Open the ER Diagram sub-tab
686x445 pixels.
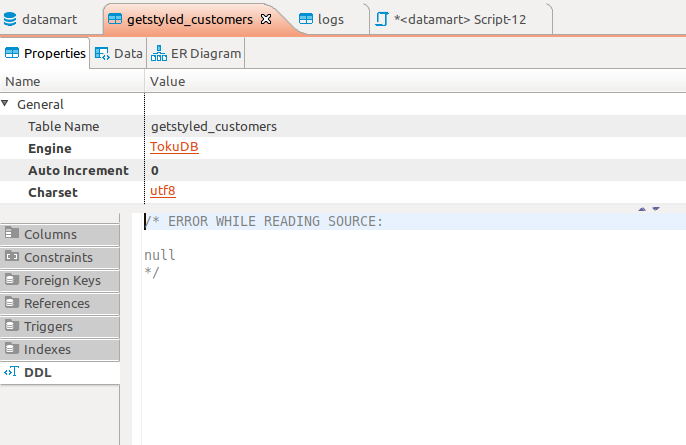click(x=196, y=53)
